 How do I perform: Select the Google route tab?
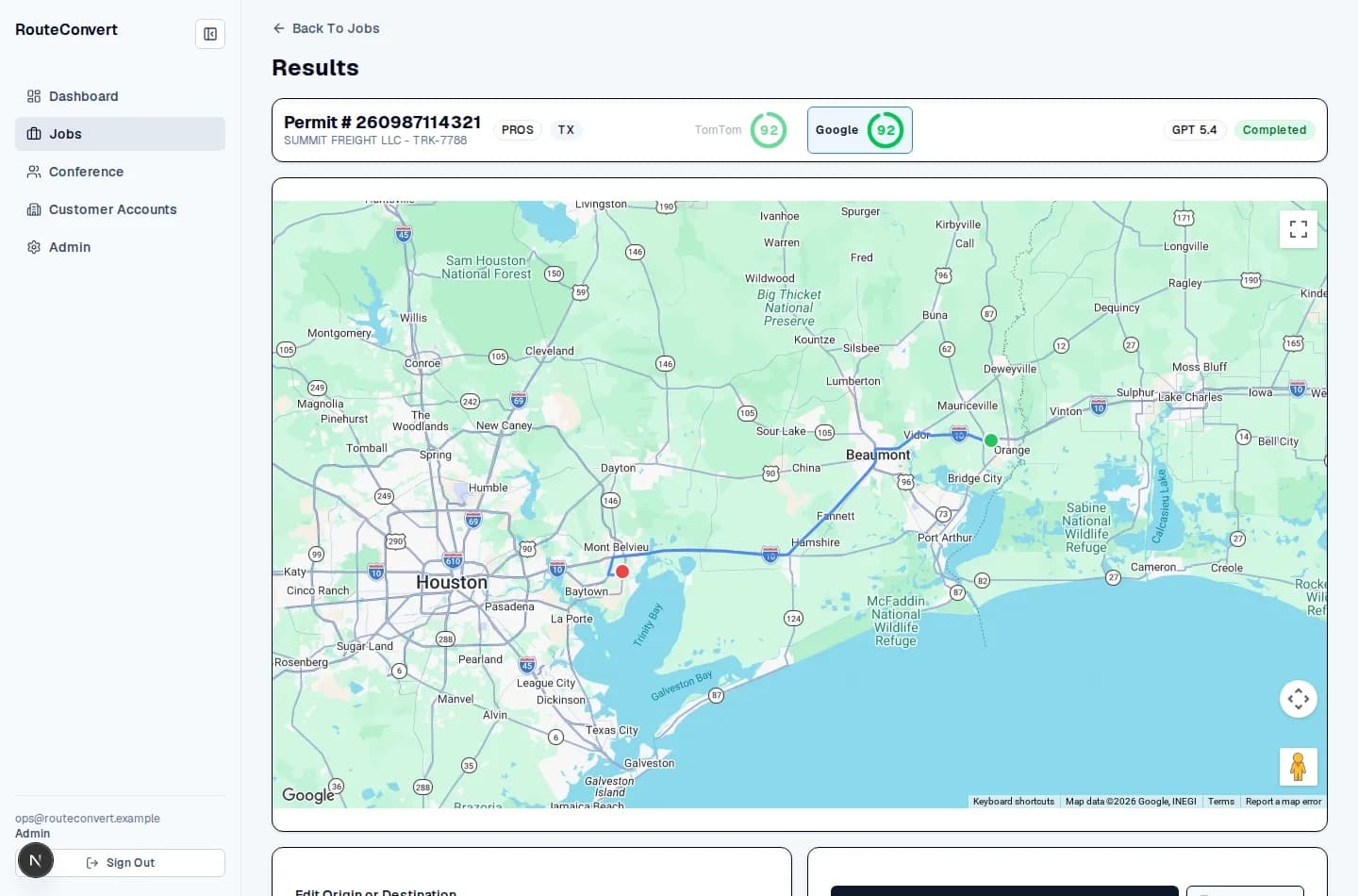tap(860, 130)
